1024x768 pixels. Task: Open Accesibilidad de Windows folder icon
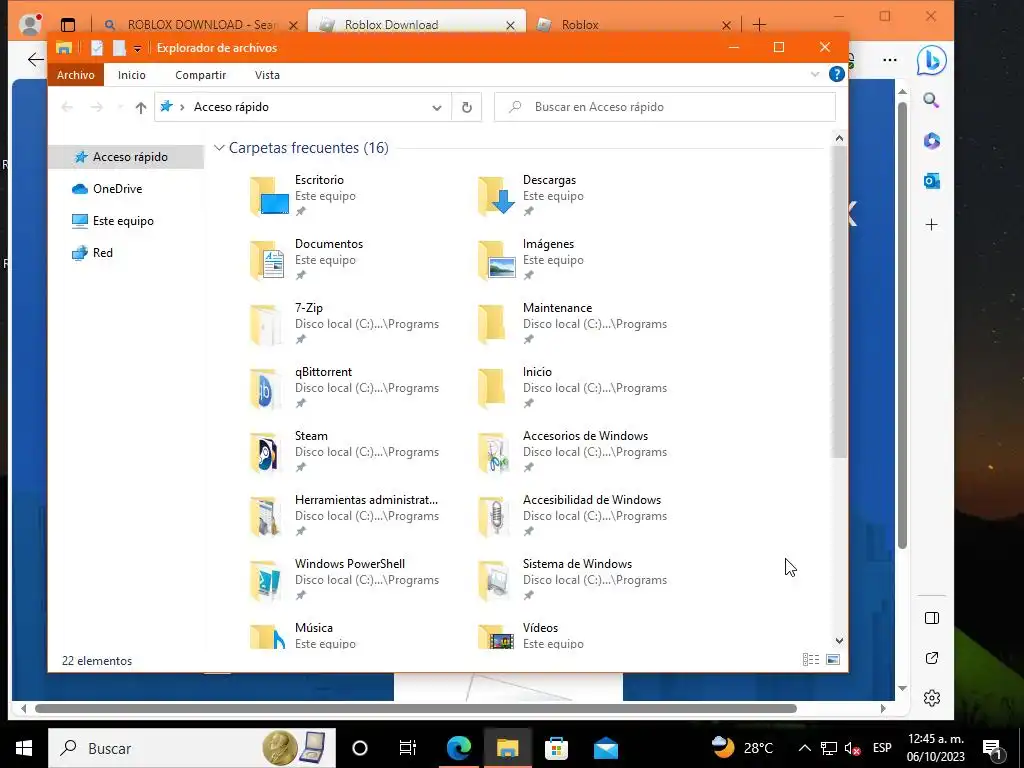(x=494, y=515)
